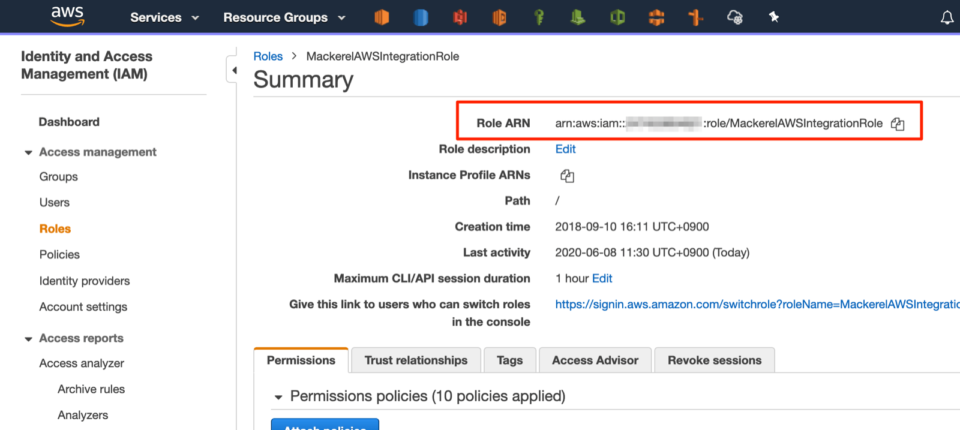
Task: Collapse the IAM sidebar navigation panel
Action: [234, 70]
